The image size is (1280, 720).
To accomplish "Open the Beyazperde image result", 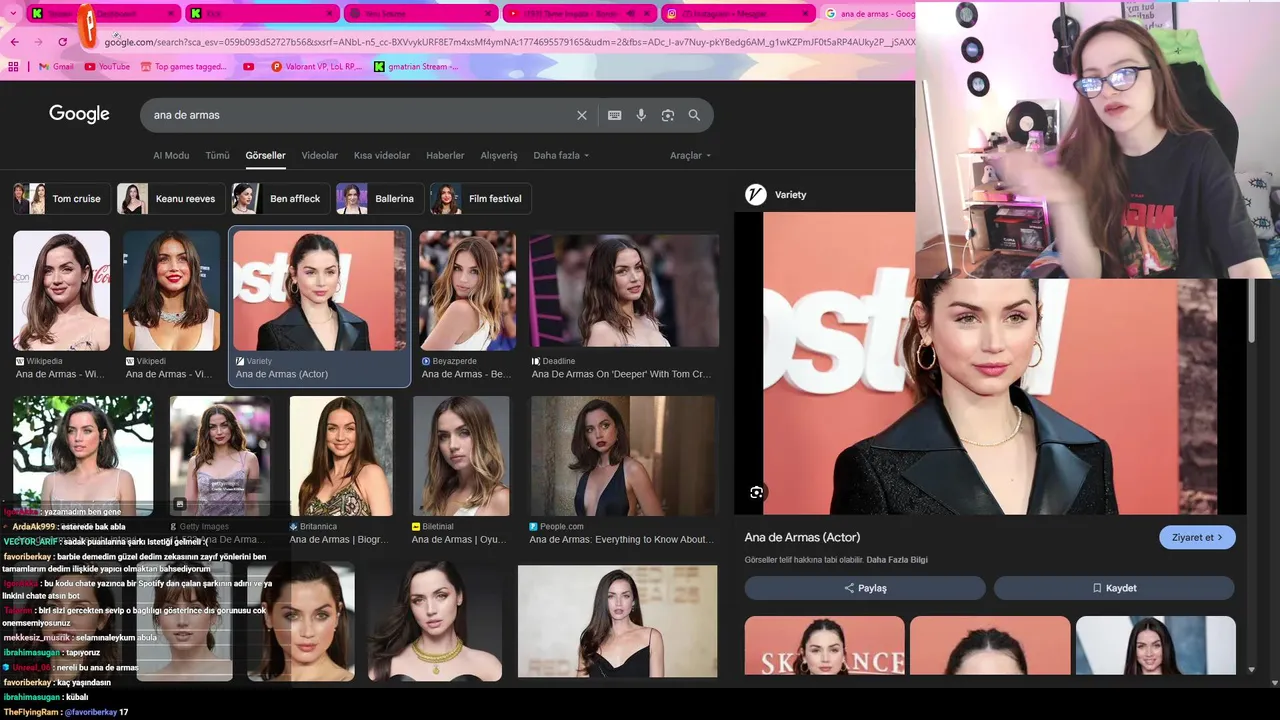I will (467, 291).
